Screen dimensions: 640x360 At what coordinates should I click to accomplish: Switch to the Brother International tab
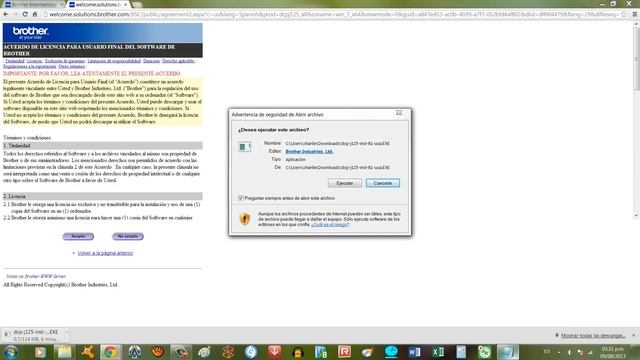[x=33, y=4]
